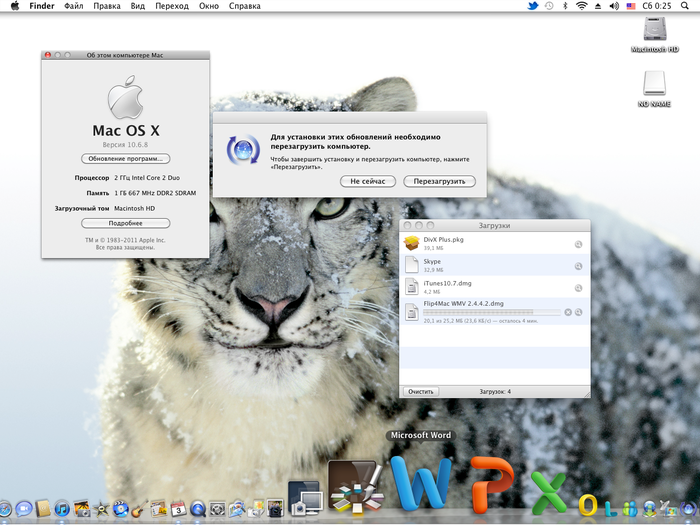Image resolution: width=700 pixels, height=525 pixels.
Task: Click the clock showing Сб 0:25
Action: click(x=657, y=6)
